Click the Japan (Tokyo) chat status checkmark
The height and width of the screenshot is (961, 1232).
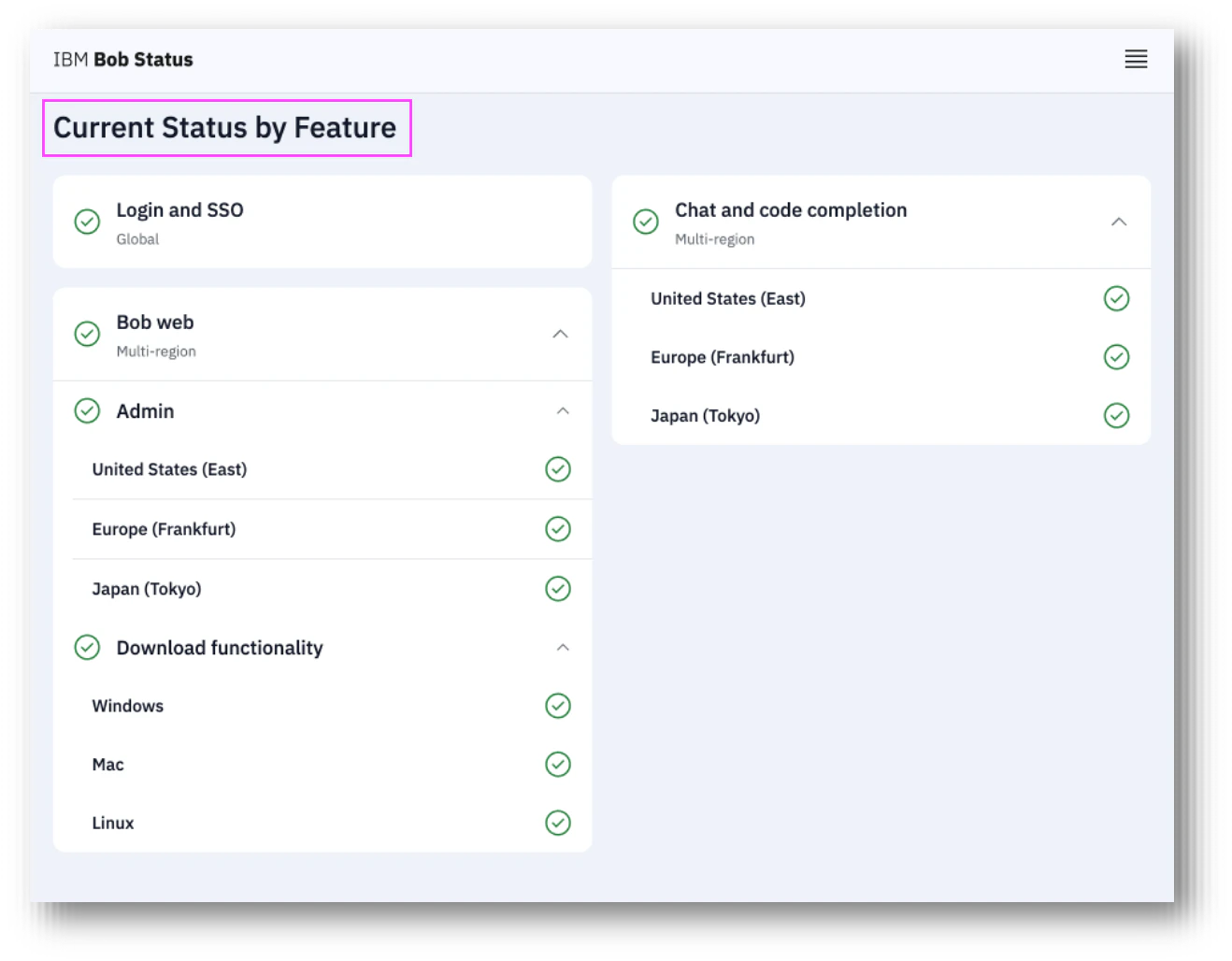pos(1117,415)
